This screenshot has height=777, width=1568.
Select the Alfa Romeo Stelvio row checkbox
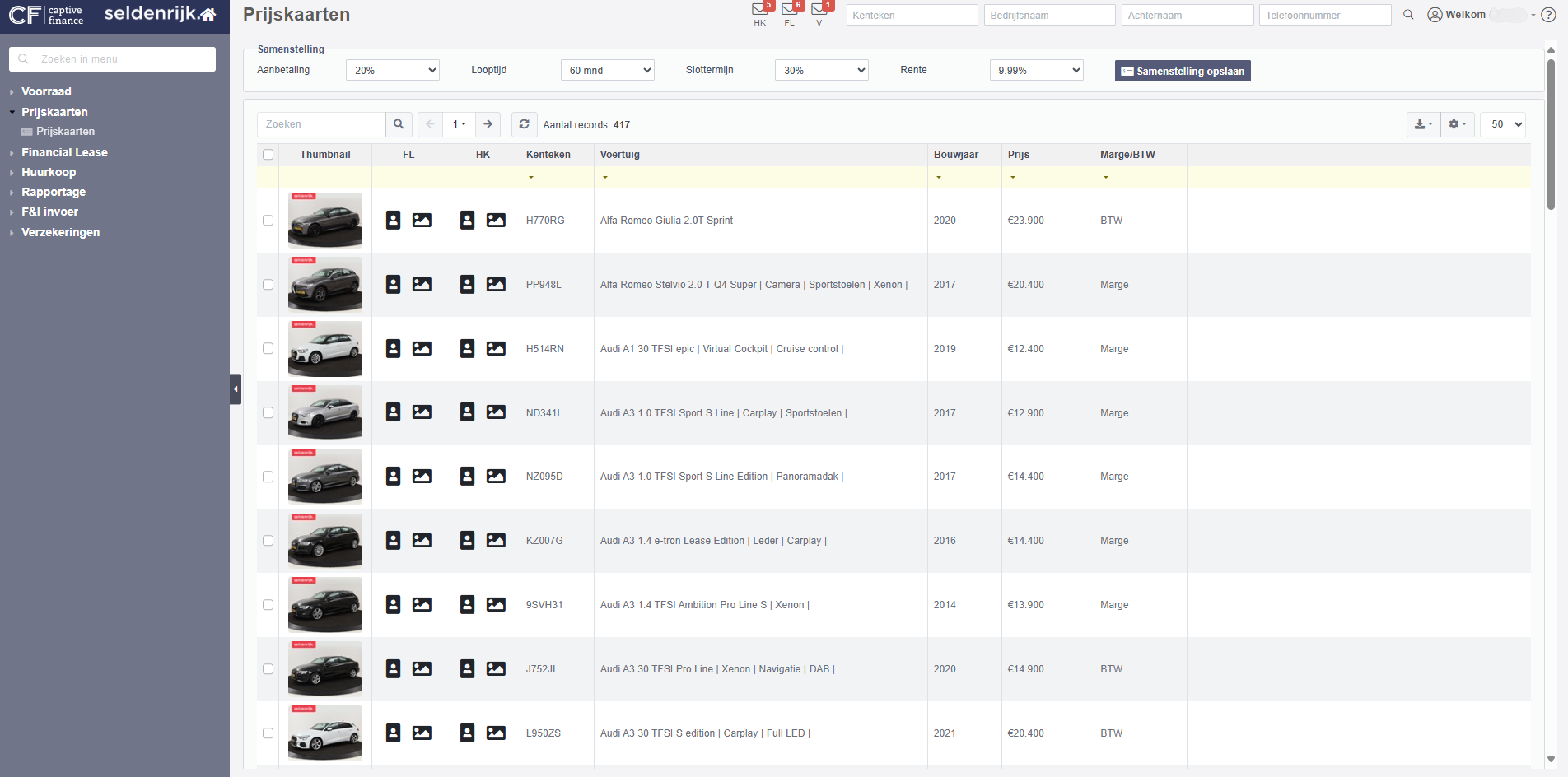point(268,284)
